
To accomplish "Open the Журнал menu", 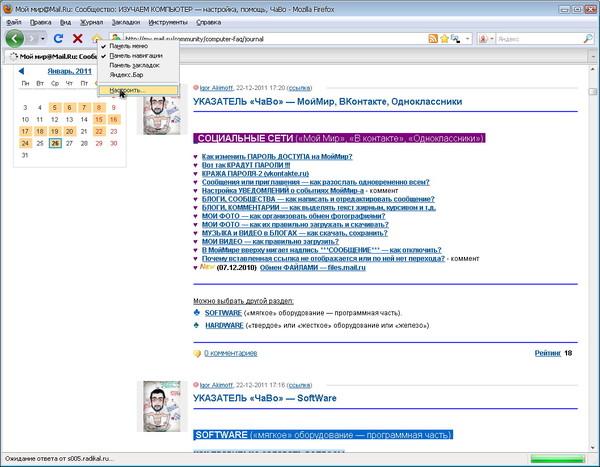I will (x=91, y=22).
